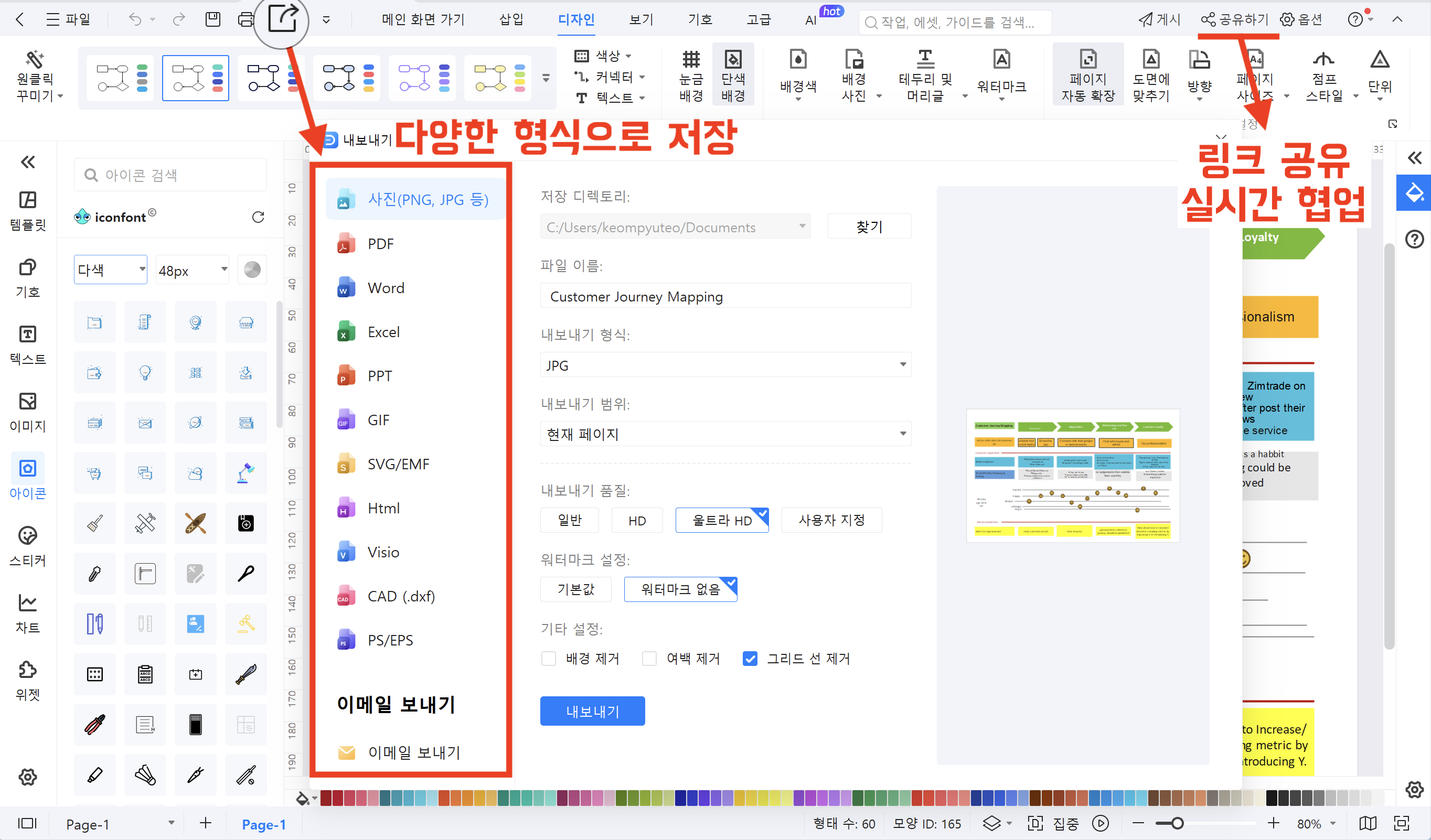Click the 배경색 icon in the ribbon
This screenshot has height=840, width=1431.
[797, 74]
